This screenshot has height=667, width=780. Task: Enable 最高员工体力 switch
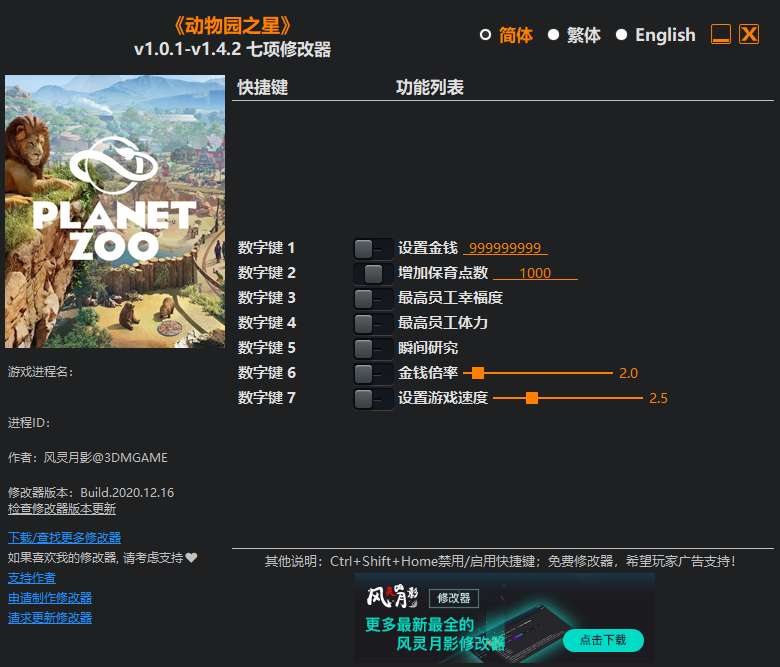pos(373,323)
